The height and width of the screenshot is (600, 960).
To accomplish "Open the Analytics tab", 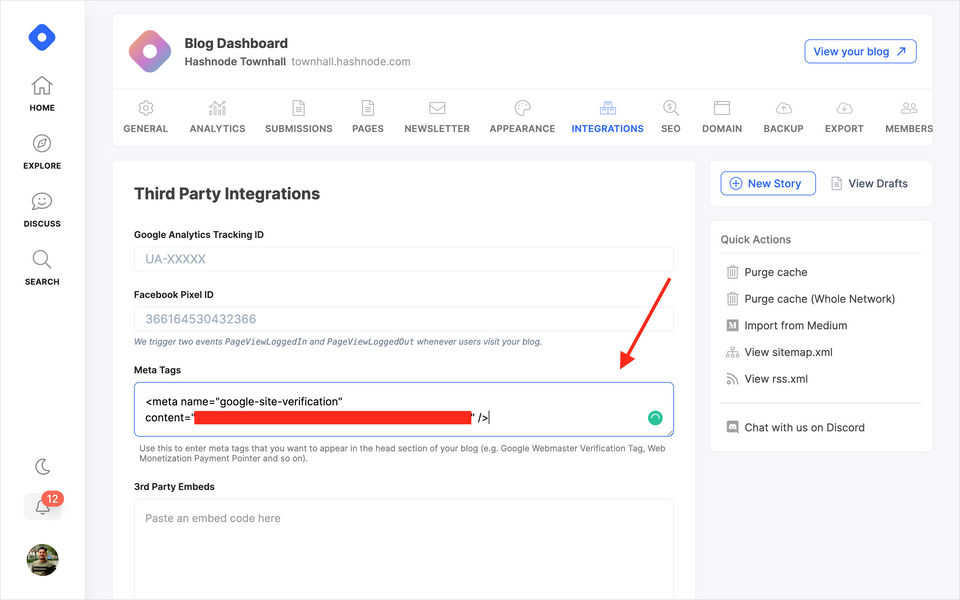I will pos(217,117).
